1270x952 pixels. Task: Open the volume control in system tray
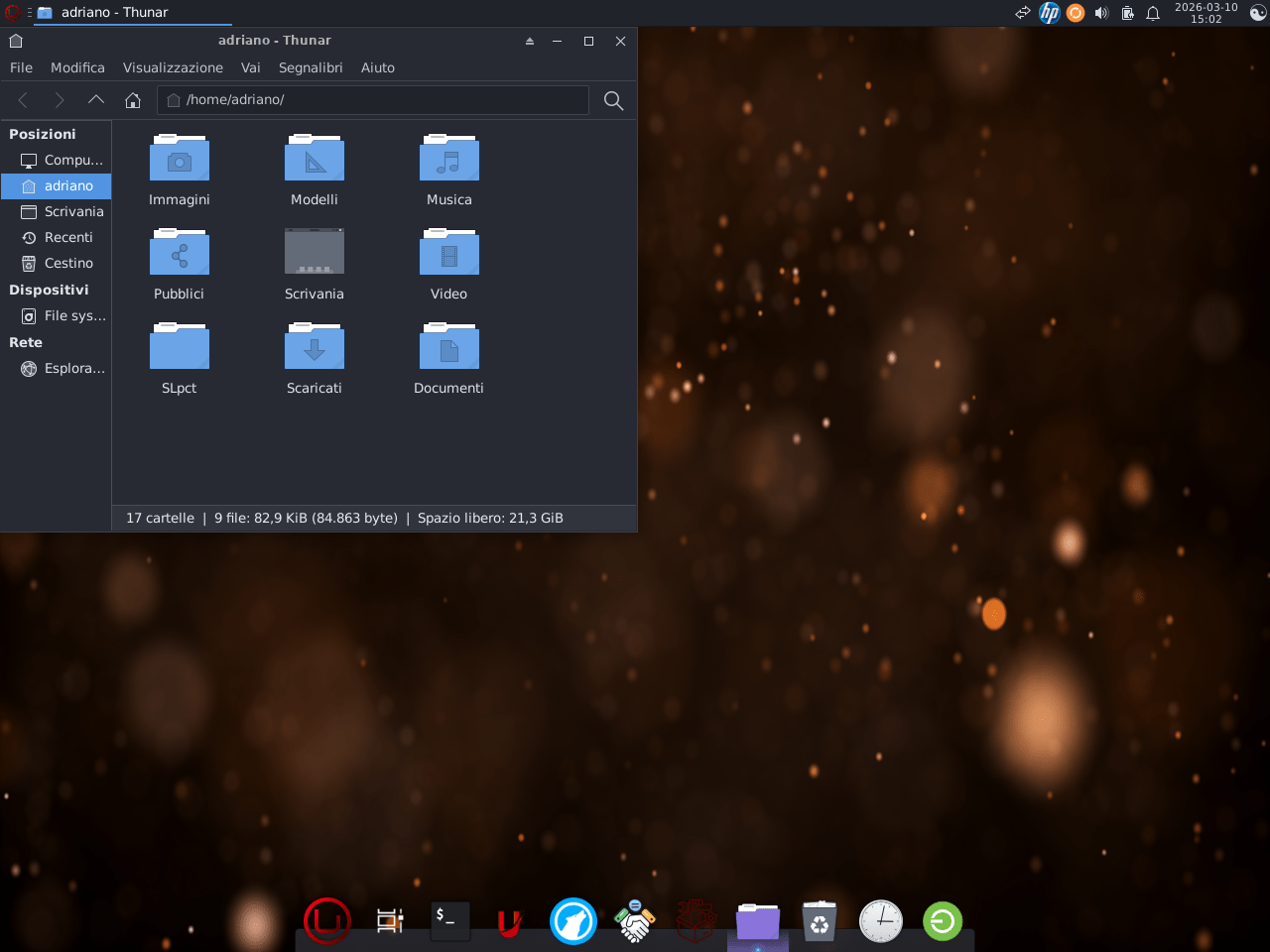(1101, 13)
